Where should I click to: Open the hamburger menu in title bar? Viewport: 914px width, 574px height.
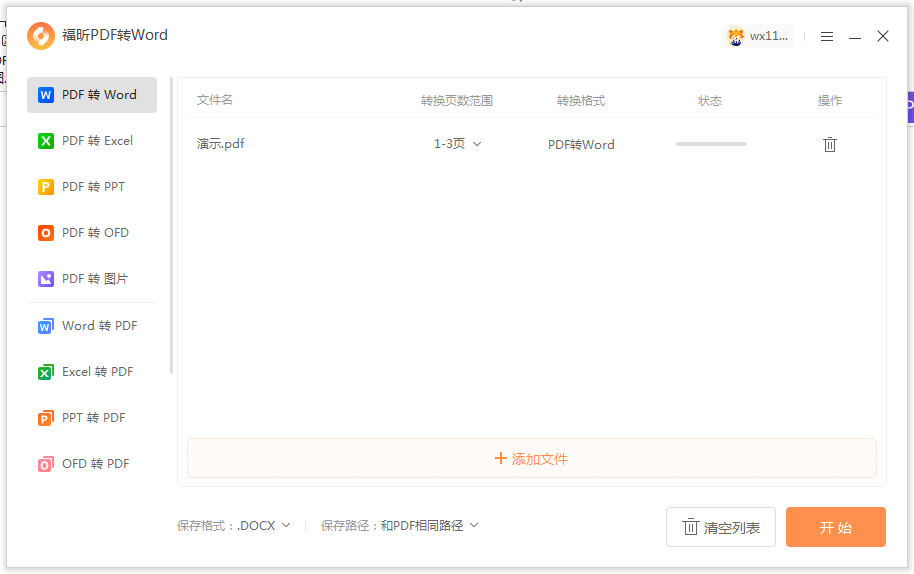(827, 36)
